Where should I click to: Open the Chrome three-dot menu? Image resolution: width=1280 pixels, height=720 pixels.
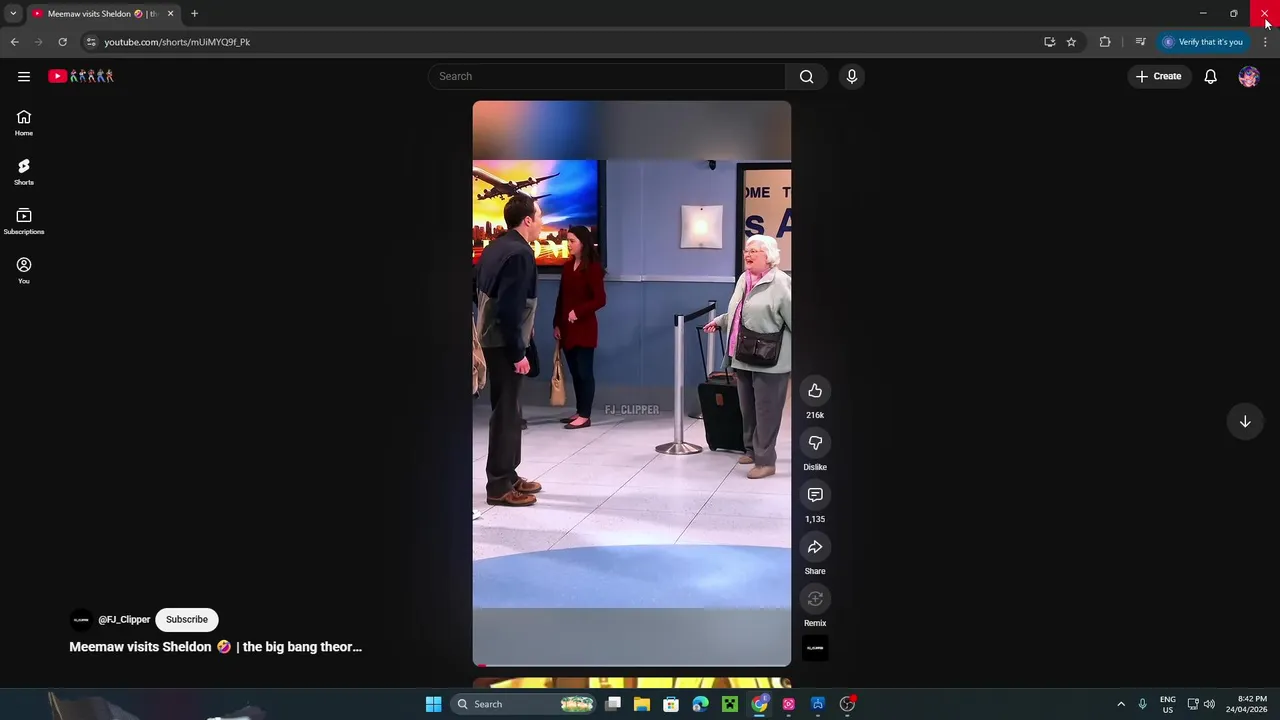[x=1265, y=42]
